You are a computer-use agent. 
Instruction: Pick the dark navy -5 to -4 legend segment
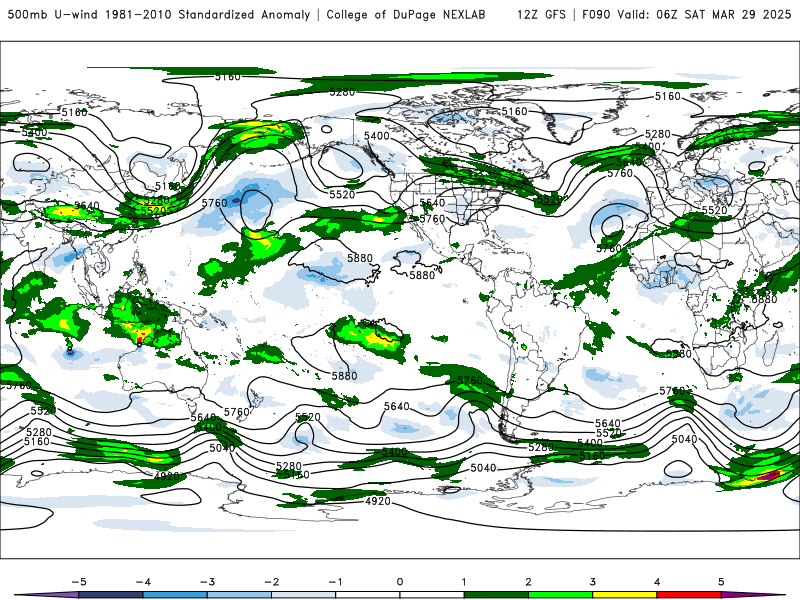[x=111, y=595]
